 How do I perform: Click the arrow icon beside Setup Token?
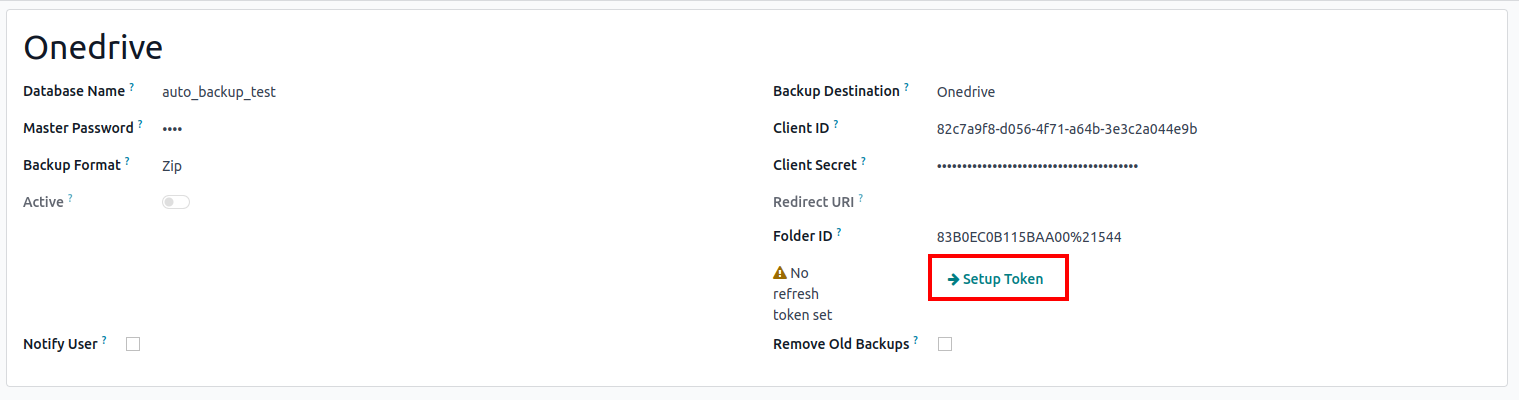953,279
